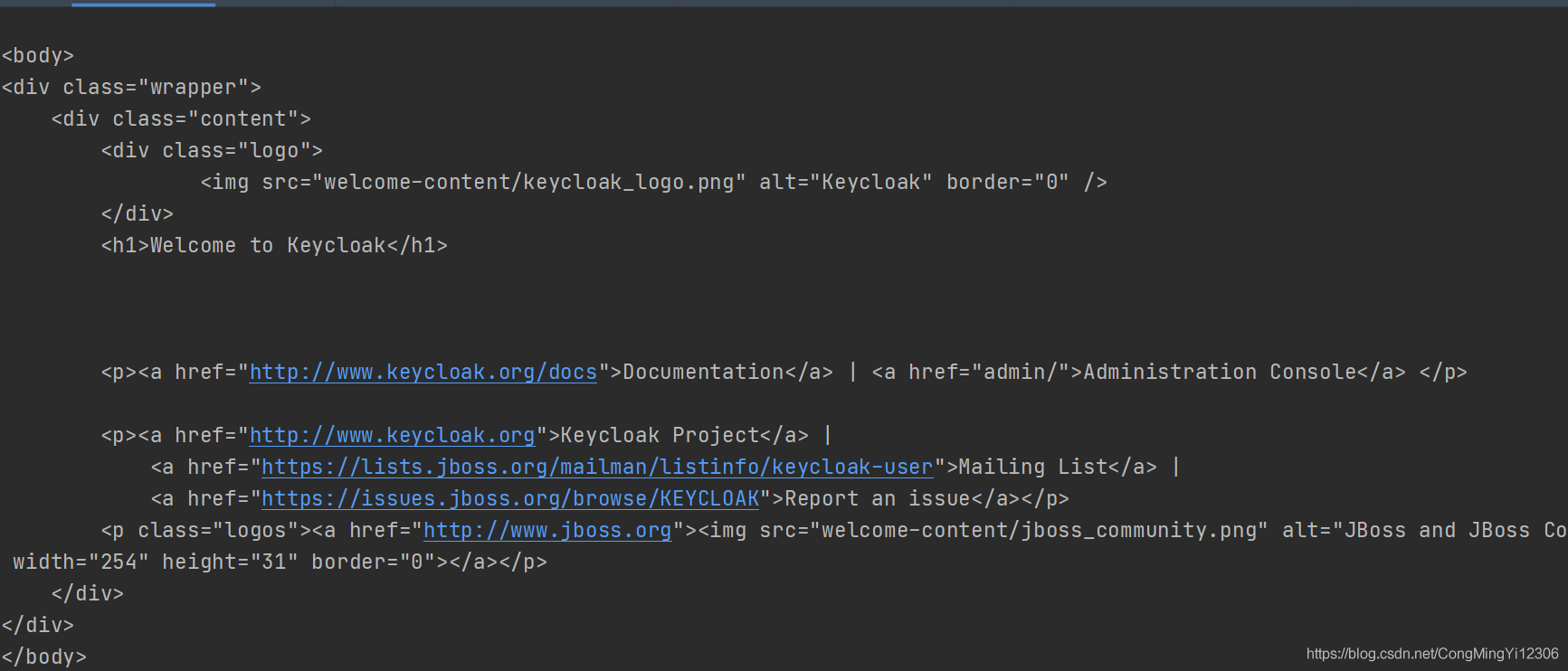
Task: Open the issues.jboss.org/browse/KEYCLOAK link
Action: coord(510,498)
